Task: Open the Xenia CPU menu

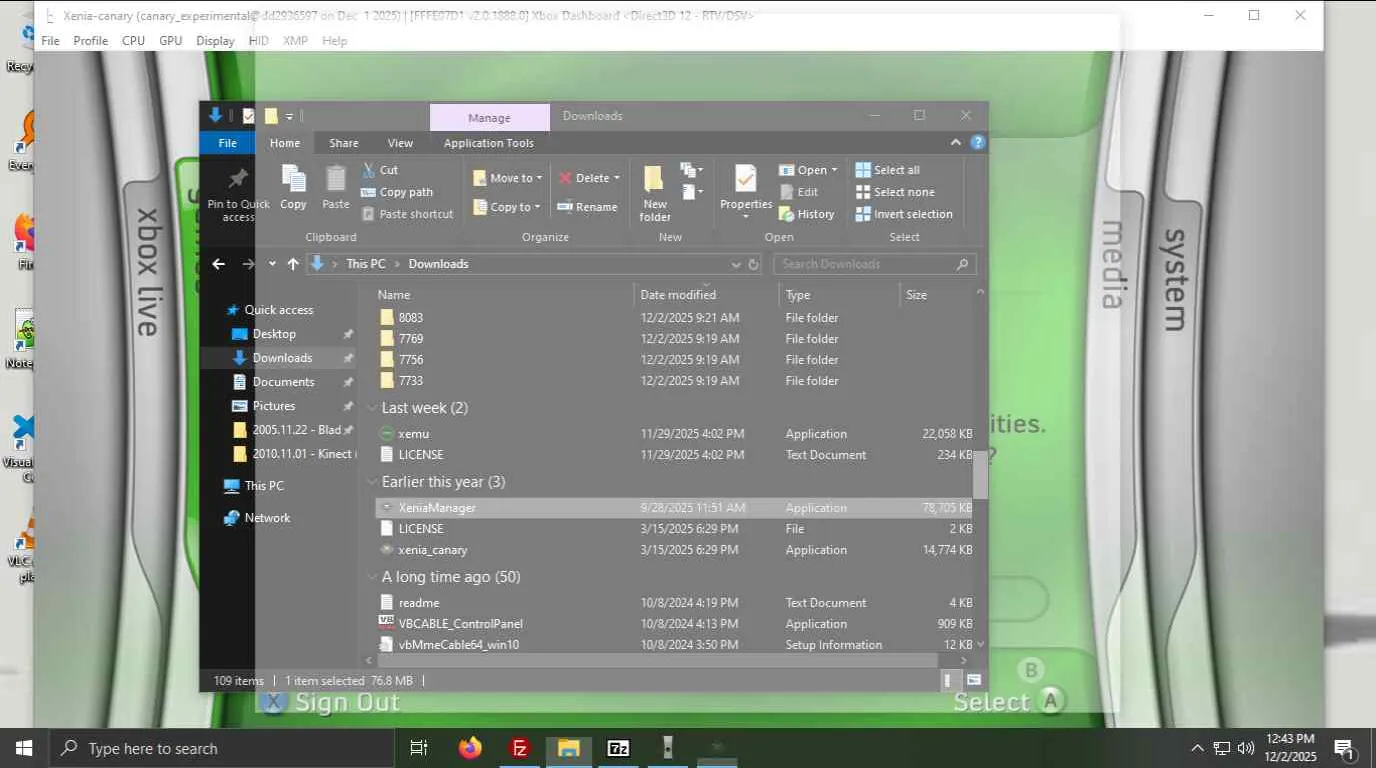Action: click(133, 41)
